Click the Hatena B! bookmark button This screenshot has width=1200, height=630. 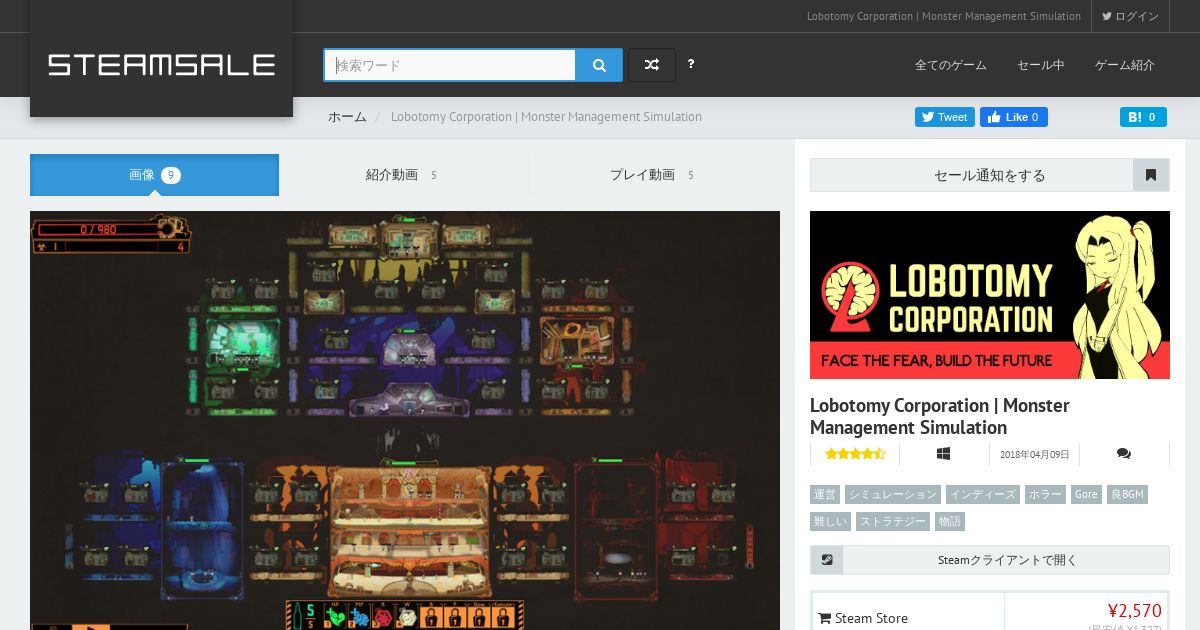(1143, 117)
